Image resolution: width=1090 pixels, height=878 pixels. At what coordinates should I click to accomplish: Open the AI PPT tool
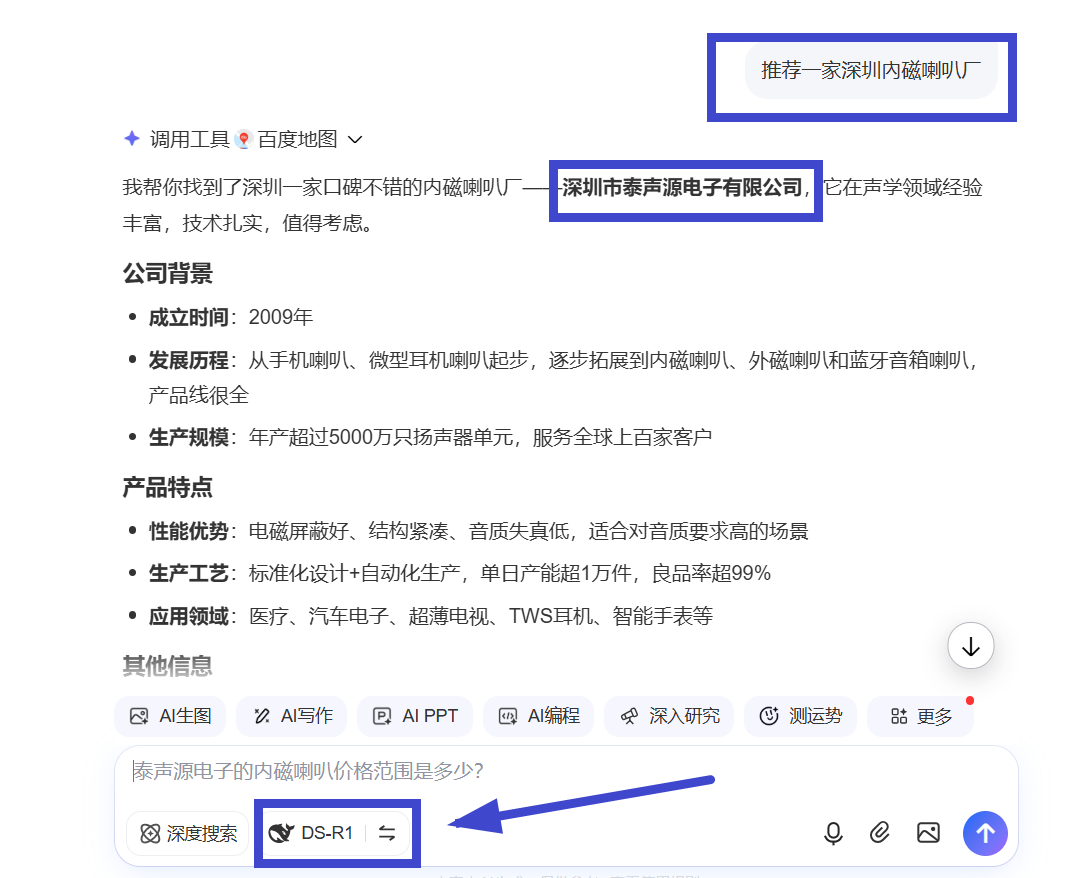pos(415,716)
